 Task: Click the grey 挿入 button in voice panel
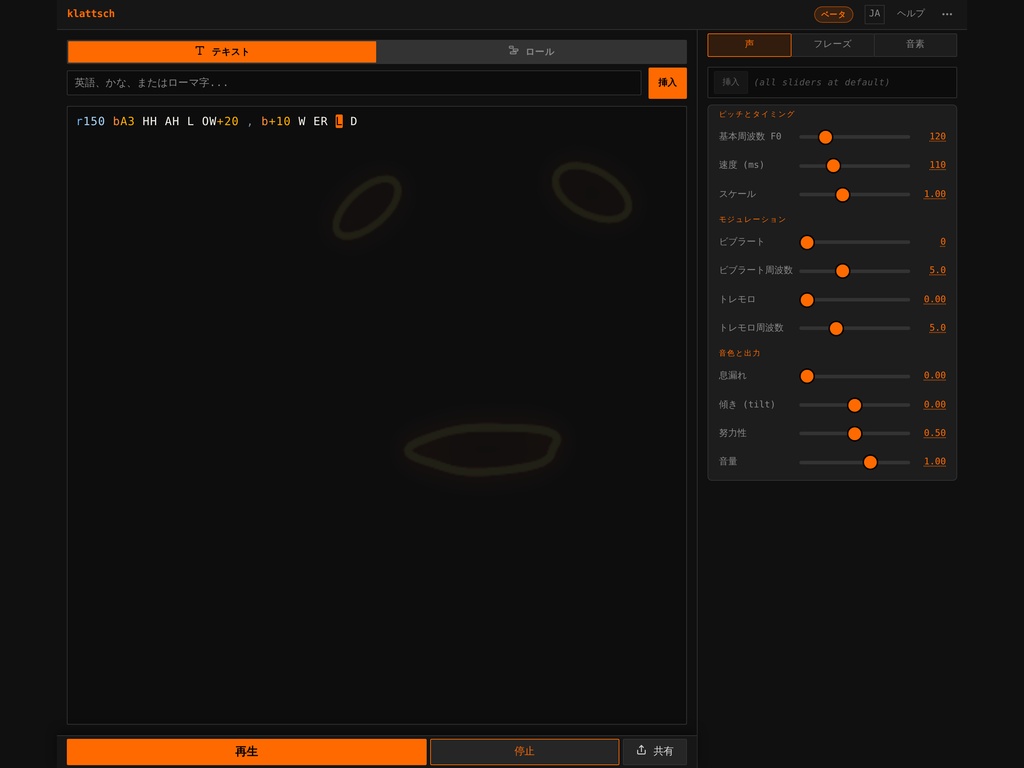pyautogui.click(x=730, y=82)
